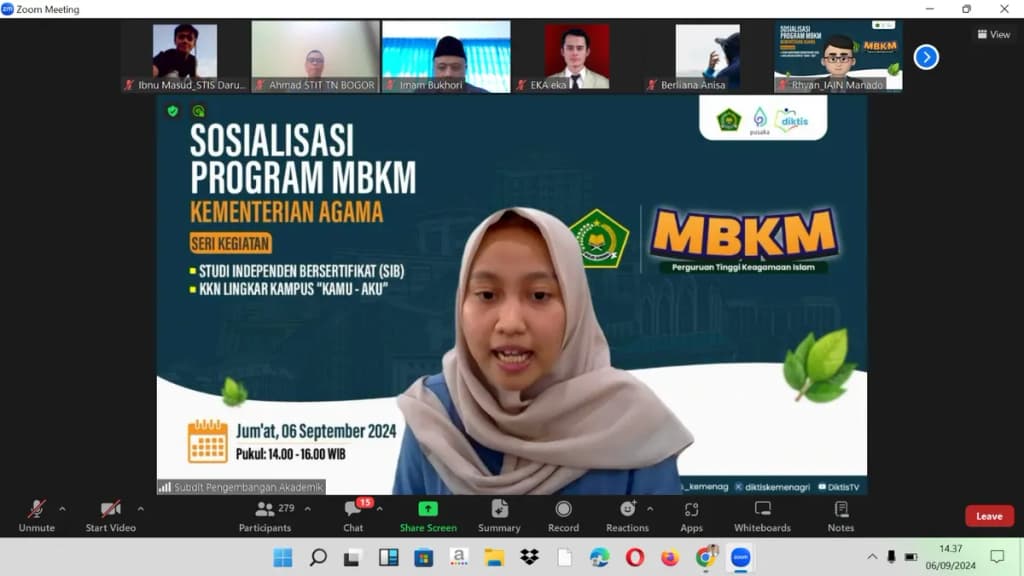Screen dimensions: 1024x576
Task: Open the Chat panel
Action: click(353, 516)
